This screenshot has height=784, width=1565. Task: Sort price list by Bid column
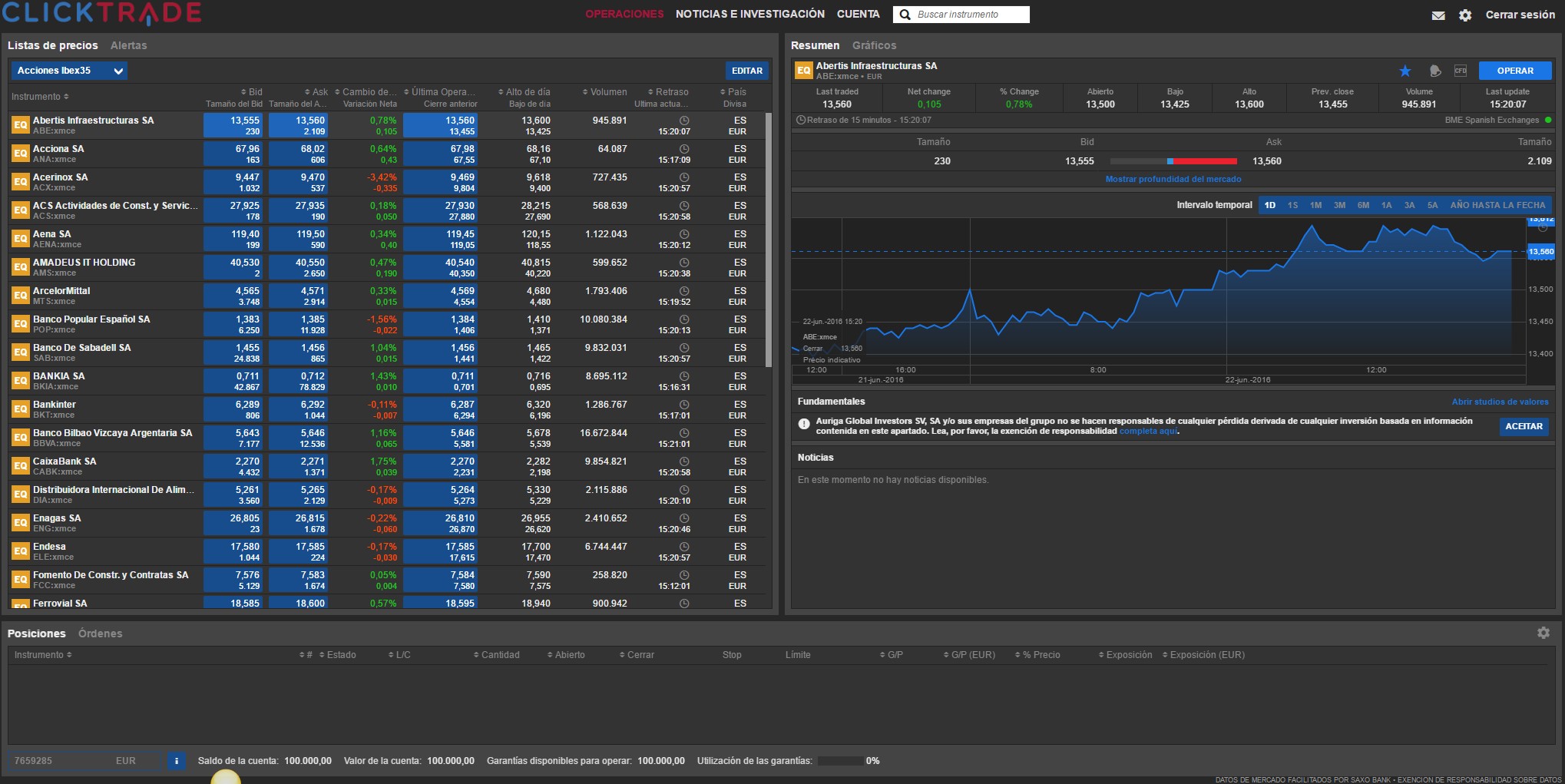tap(252, 92)
